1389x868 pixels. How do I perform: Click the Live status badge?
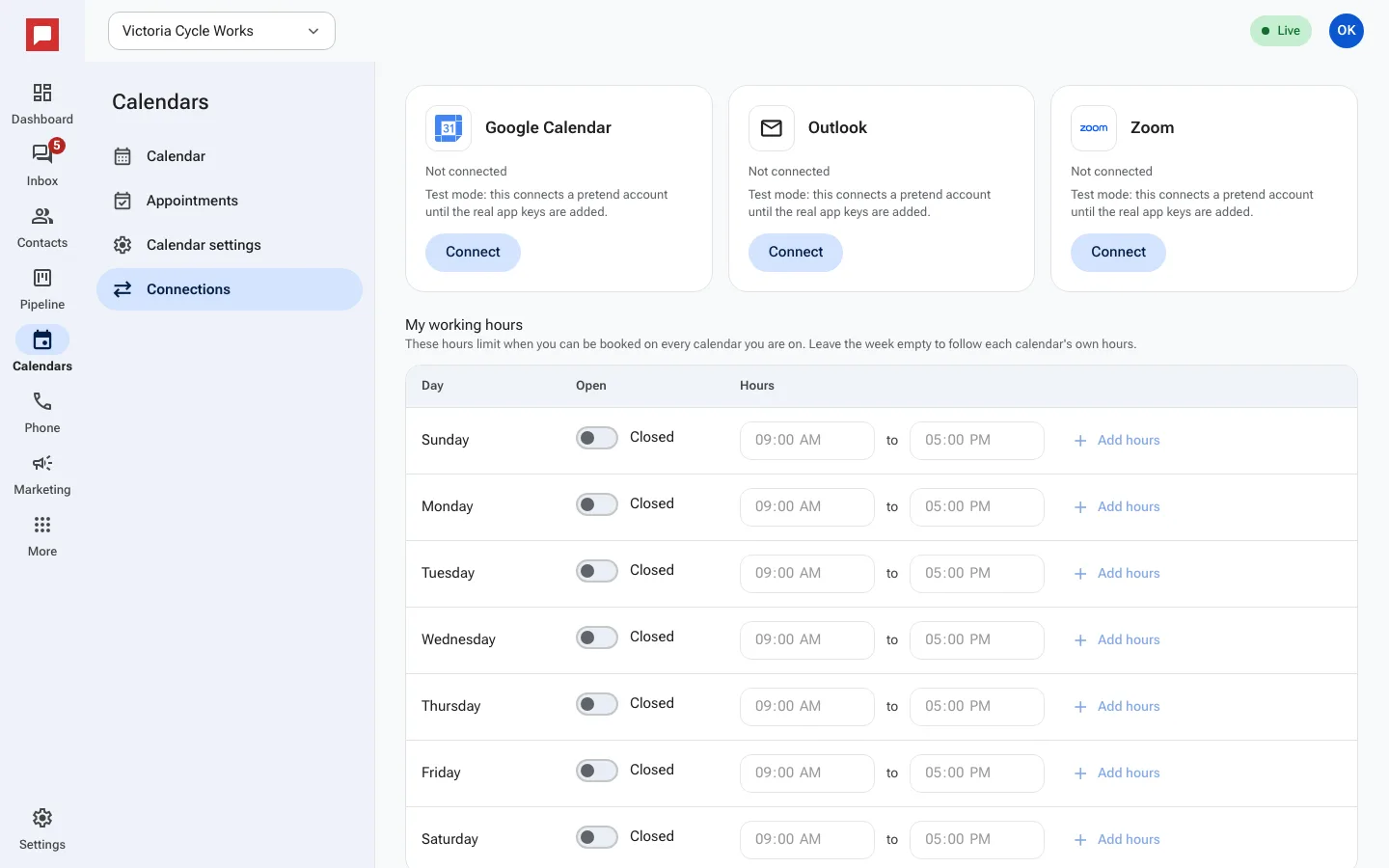click(1281, 31)
